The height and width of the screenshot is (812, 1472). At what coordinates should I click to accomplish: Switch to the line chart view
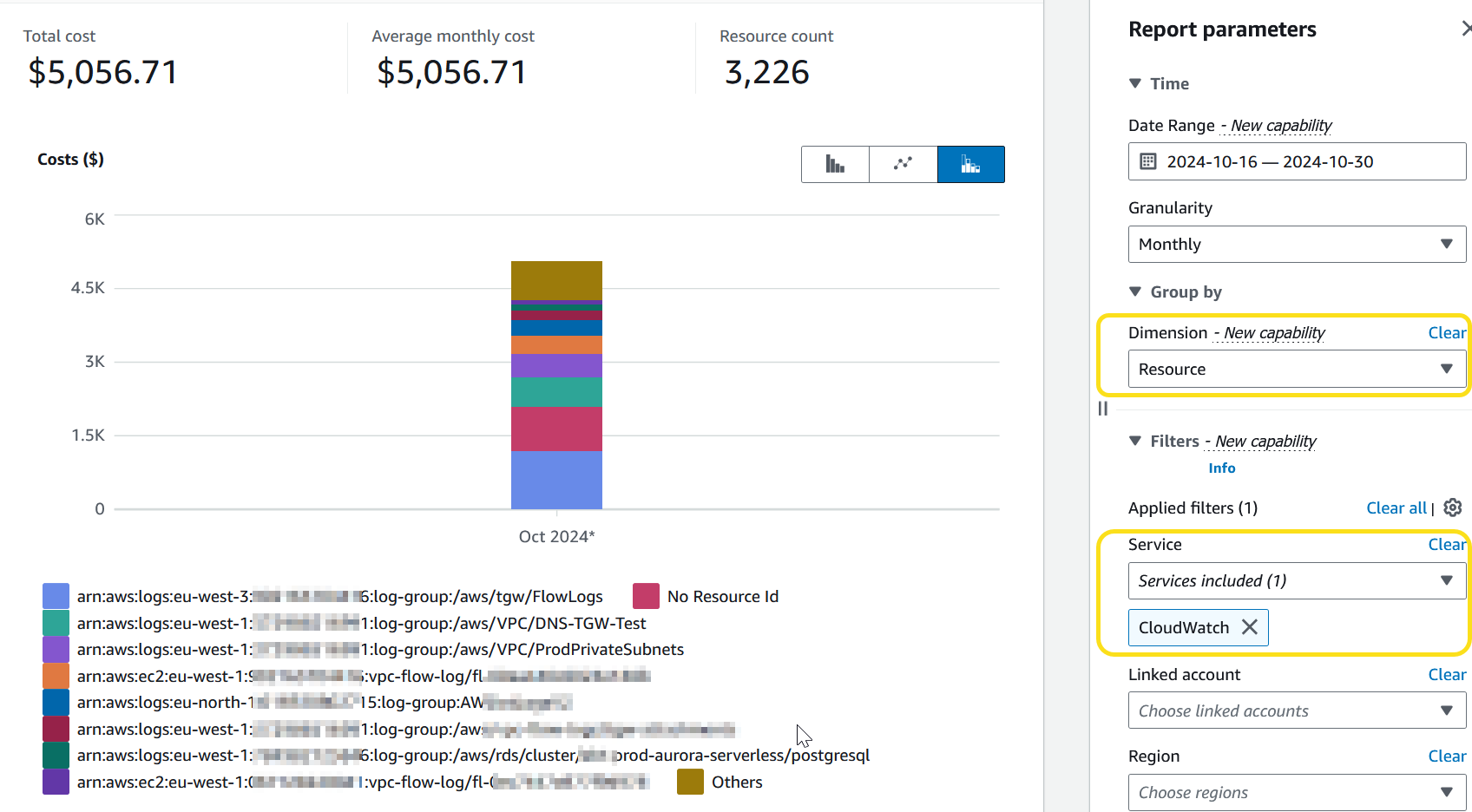[903, 164]
